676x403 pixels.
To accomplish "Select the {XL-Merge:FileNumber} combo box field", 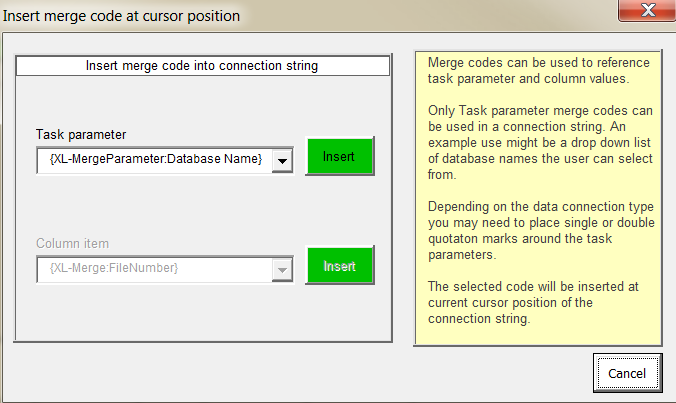I will [x=165, y=269].
